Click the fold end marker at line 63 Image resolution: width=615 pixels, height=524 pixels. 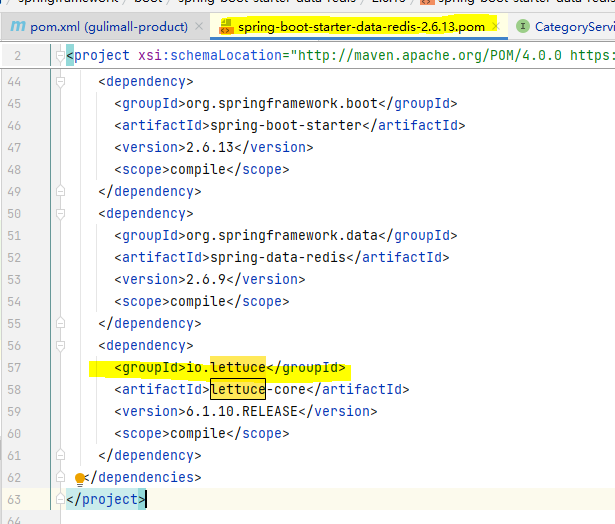[x=60, y=499]
